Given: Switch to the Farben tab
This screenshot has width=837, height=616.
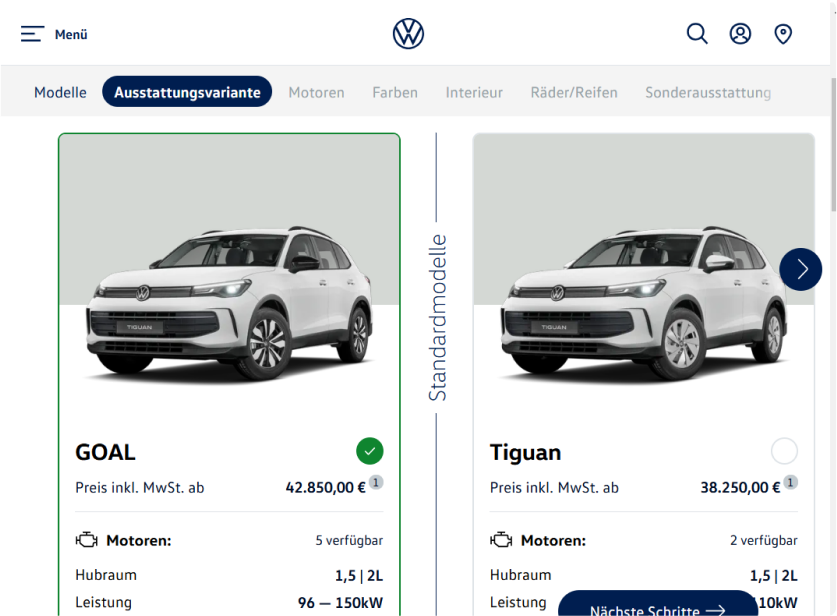Looking at the screenshot, I should 395,92.
